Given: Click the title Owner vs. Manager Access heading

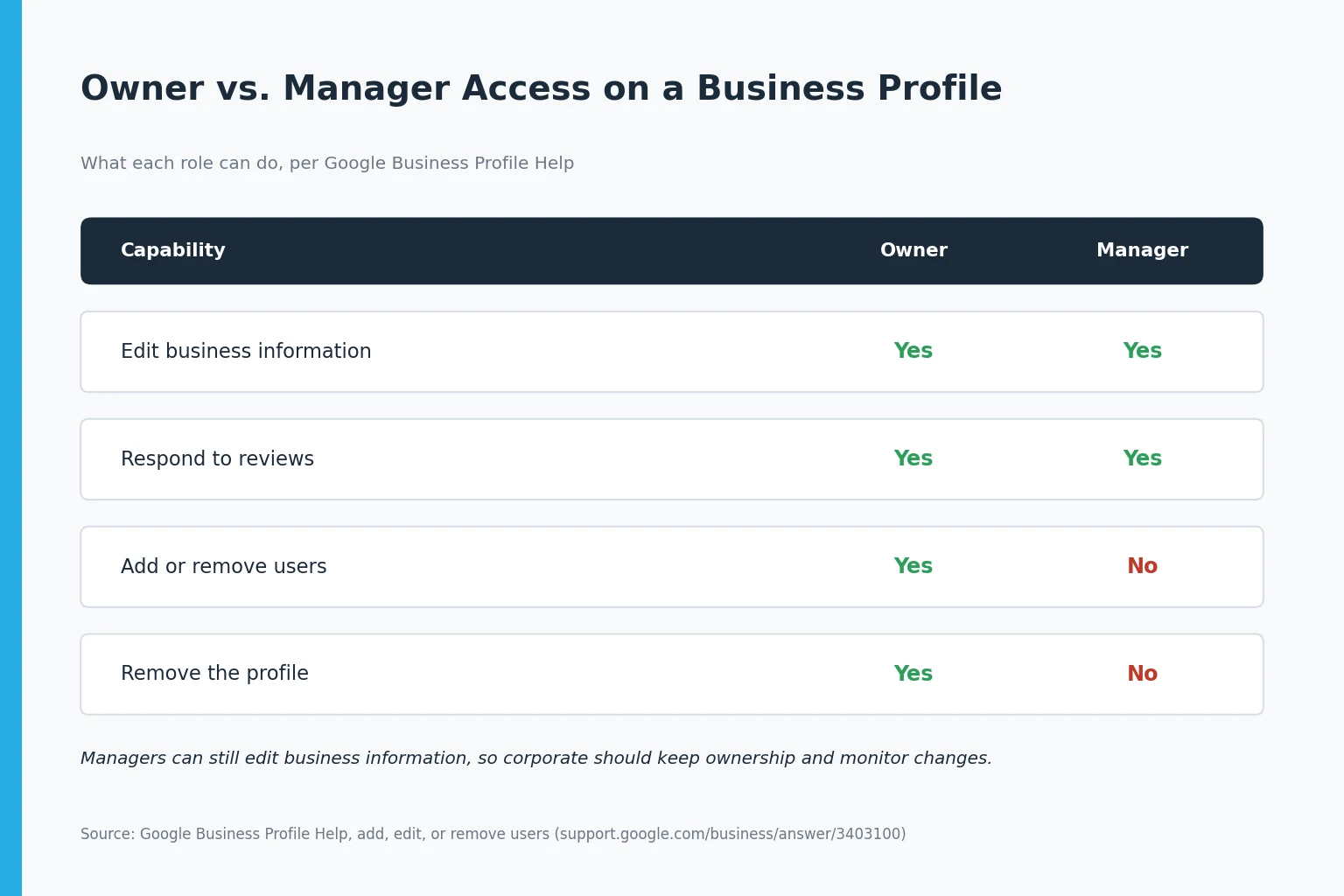Looking at the screenshot, I should (x=541, y=88).
